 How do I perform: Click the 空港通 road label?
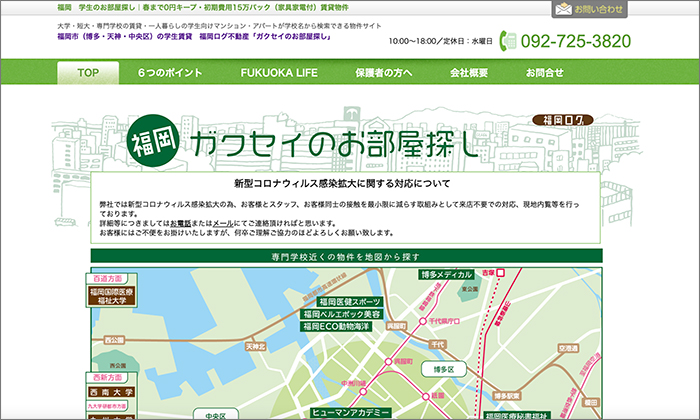[568, 348]
